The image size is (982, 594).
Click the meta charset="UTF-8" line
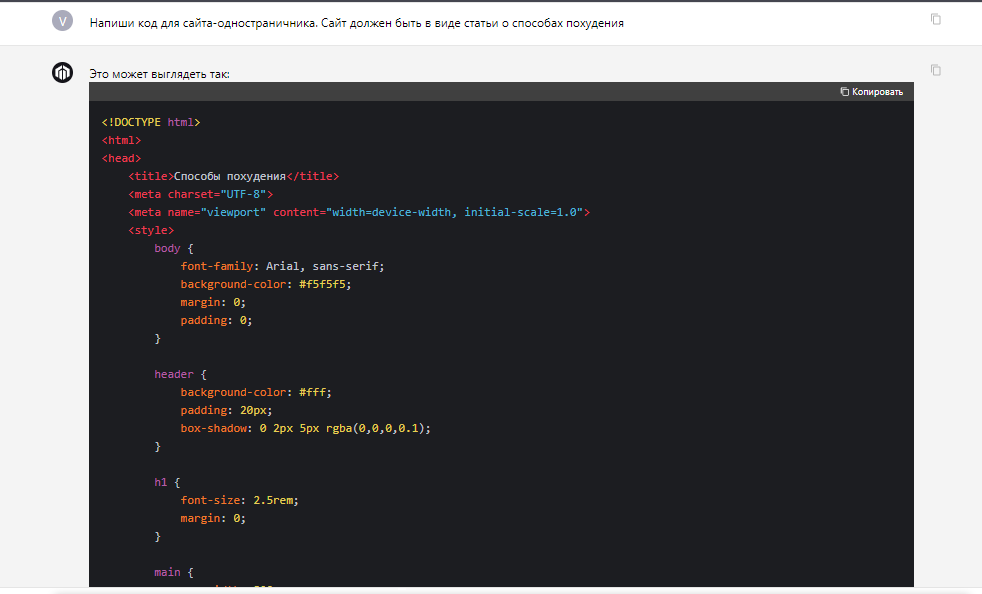[200, 194]
